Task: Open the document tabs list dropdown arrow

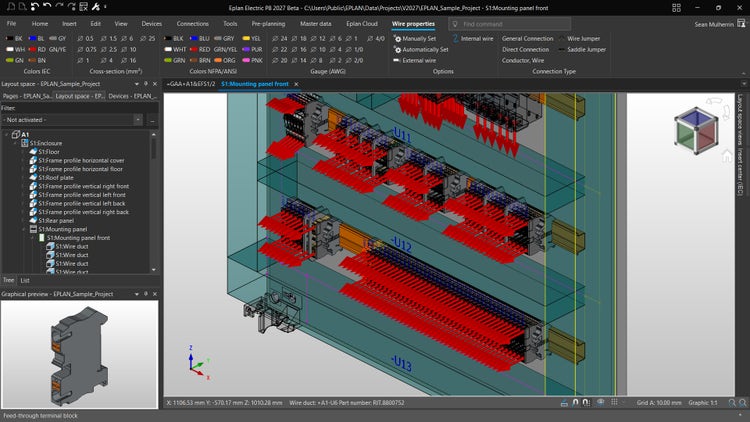Action: pyautogui.click(x=744, y=84)
